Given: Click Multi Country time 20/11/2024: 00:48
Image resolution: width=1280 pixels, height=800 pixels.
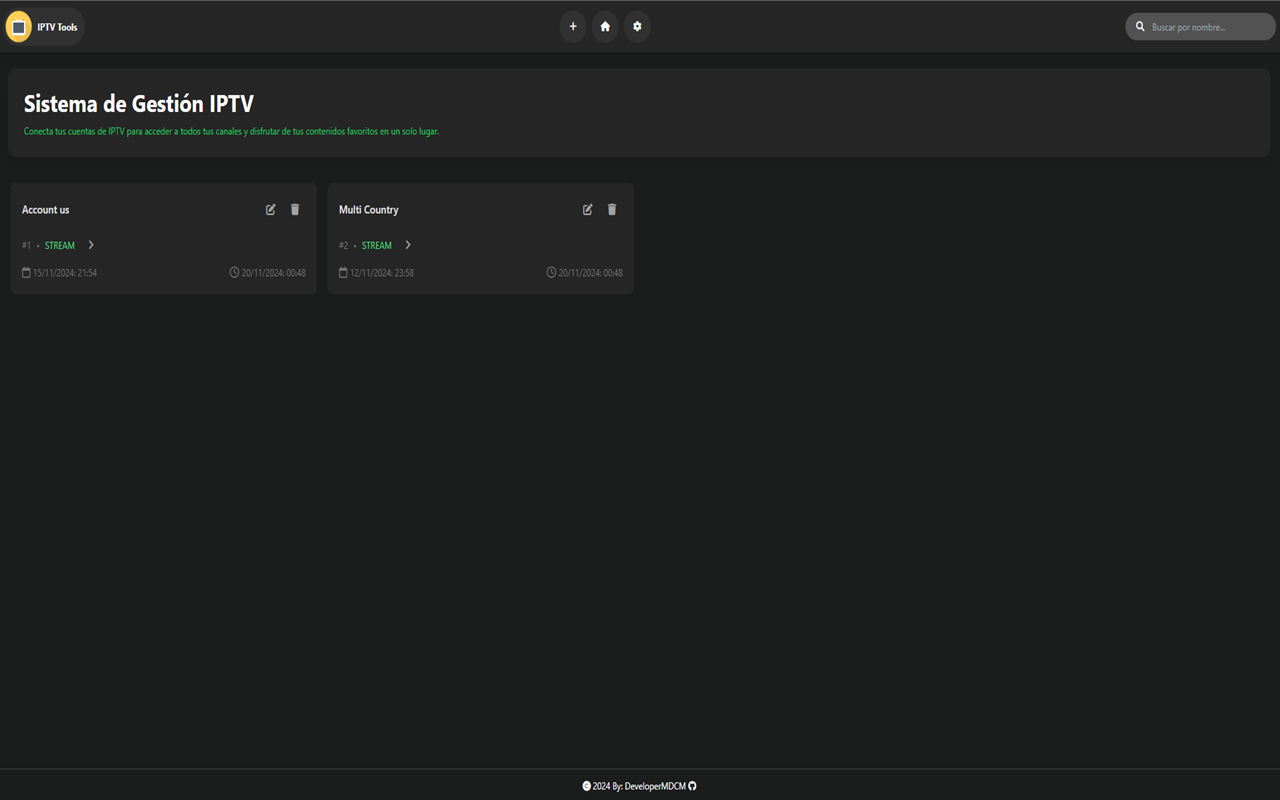Looking at the screenshot, I should click(x=591, y=273).
